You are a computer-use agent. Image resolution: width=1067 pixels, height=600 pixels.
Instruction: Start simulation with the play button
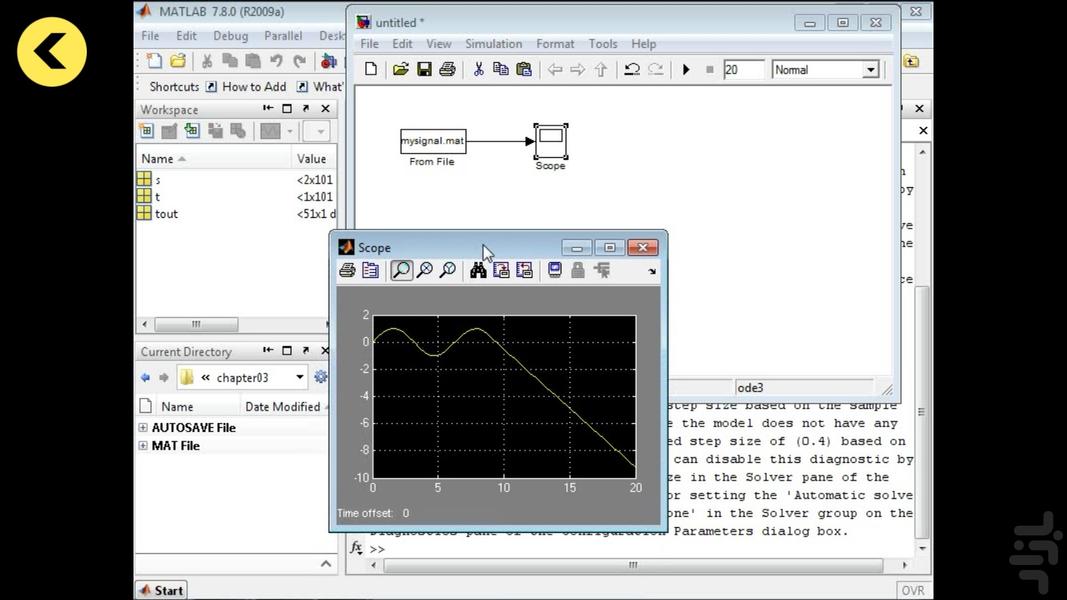pyautogui.click(x=686, y=70)
